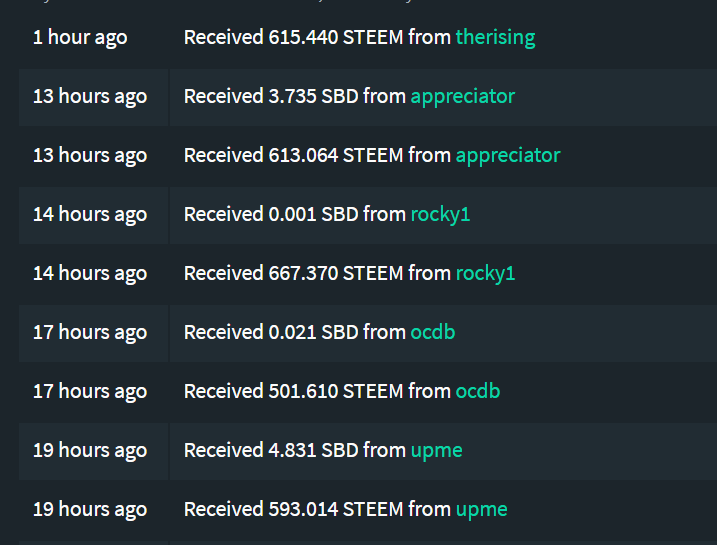Viewport: 717px width, 545px height.
Task: Open the therising account link
Action: click(x=495, y=37)
